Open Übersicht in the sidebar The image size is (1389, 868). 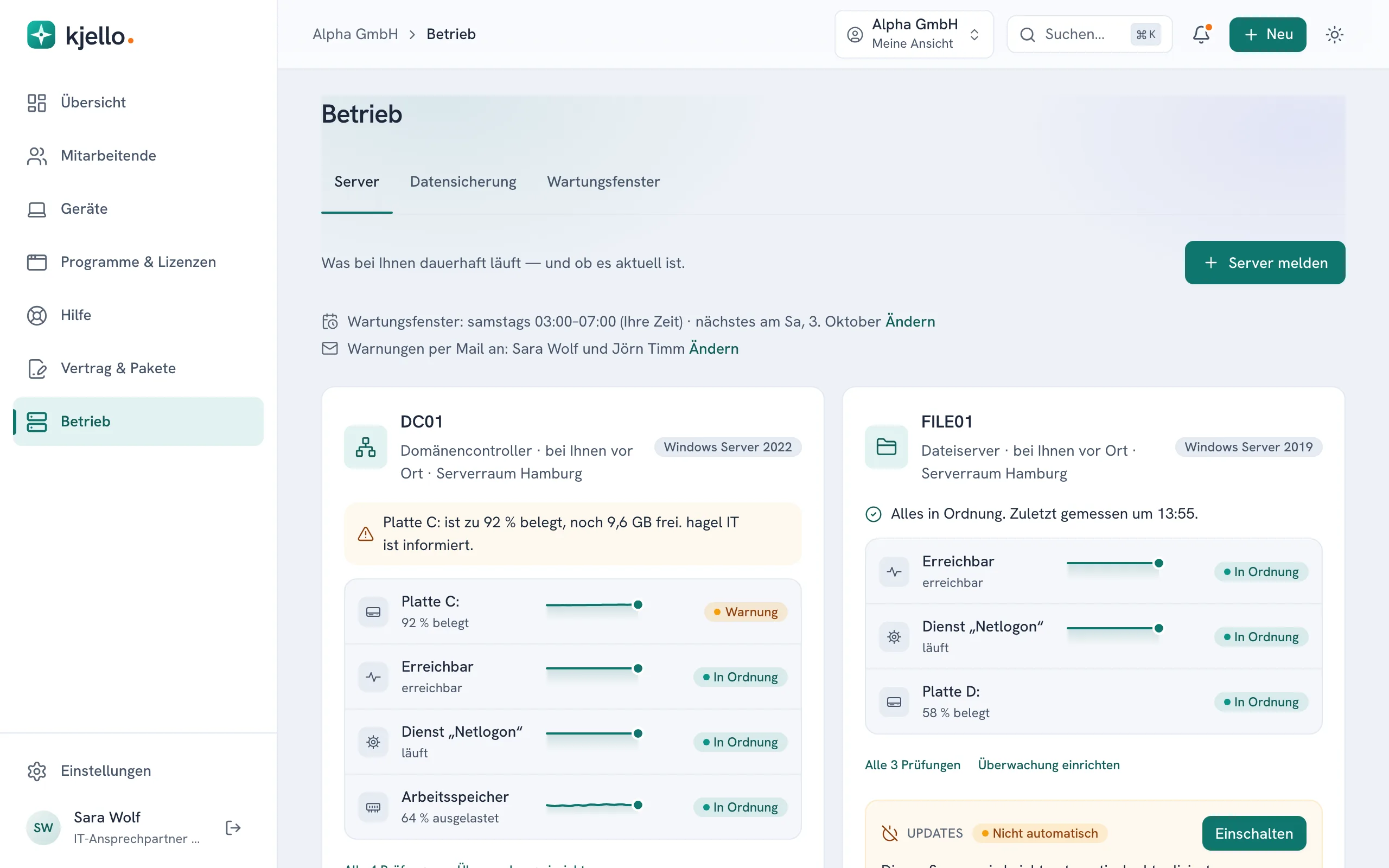click(138, 102)
